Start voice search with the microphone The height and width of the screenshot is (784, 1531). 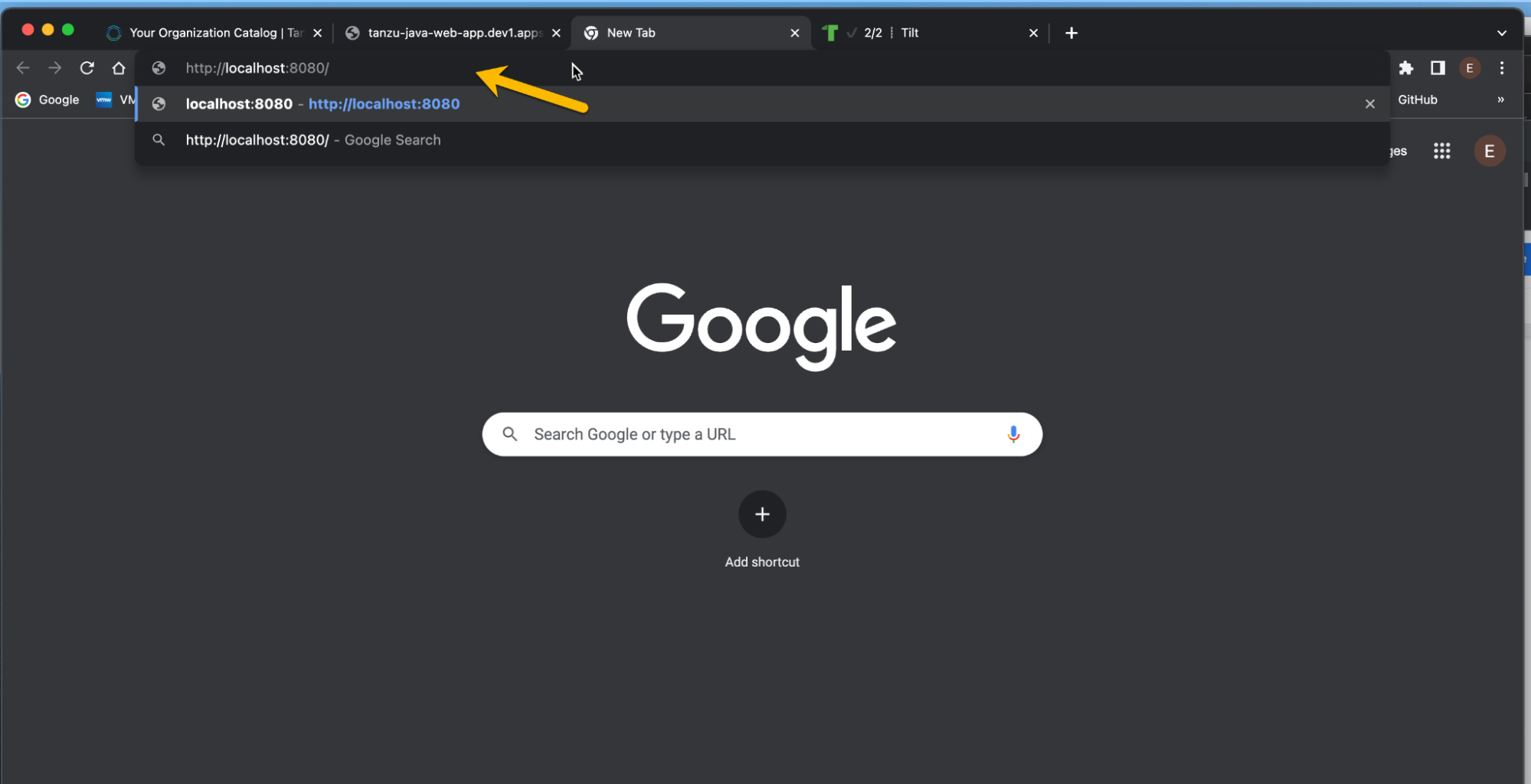(x=1012, y=434)
